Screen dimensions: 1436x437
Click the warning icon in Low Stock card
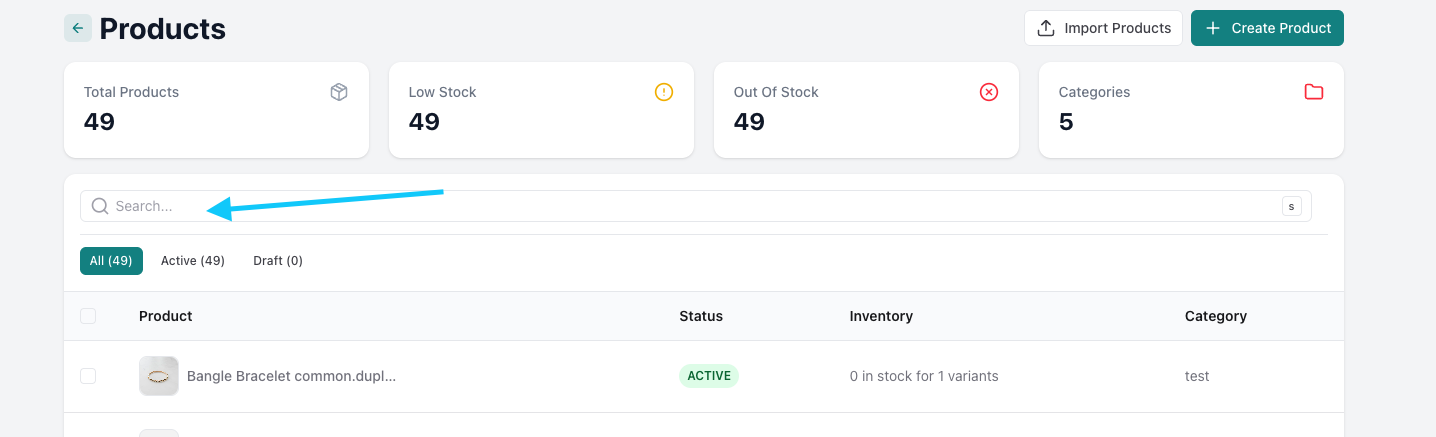[x=664, y=92]
